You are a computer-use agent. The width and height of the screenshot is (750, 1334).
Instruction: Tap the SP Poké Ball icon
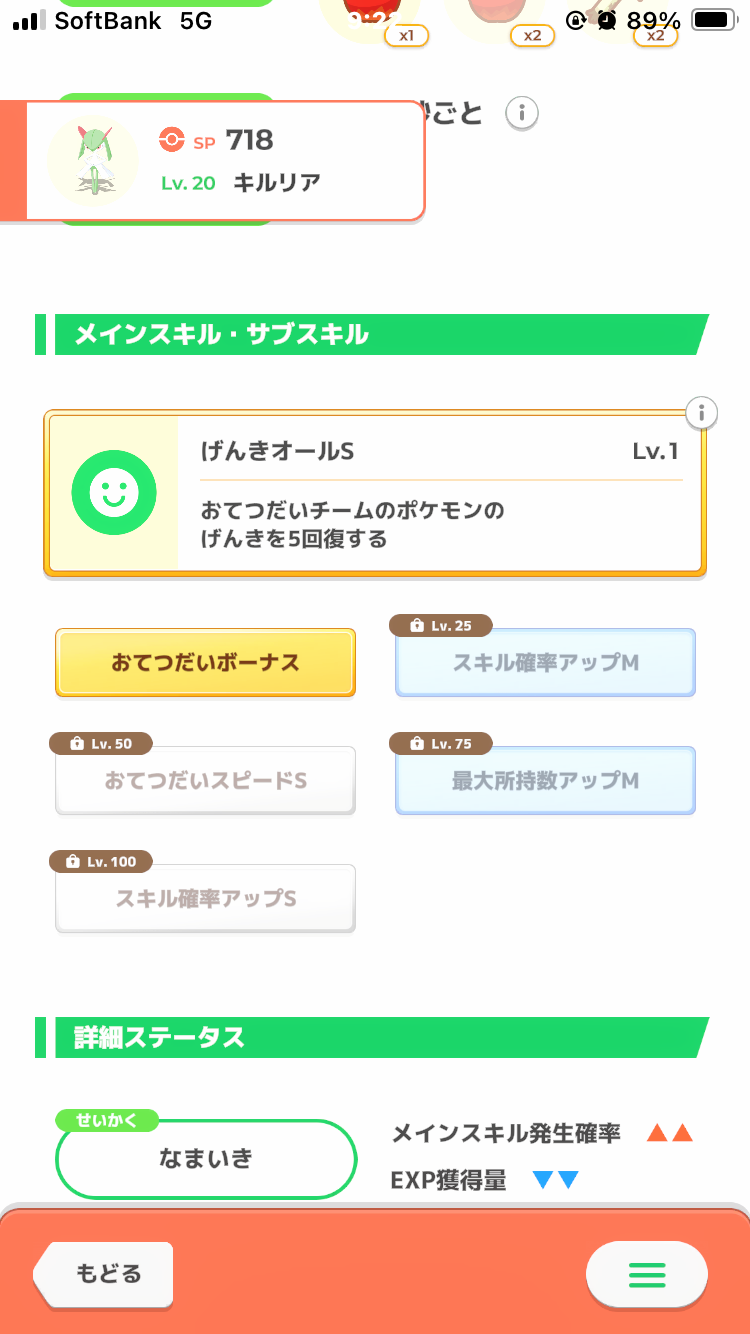(172, 141)
